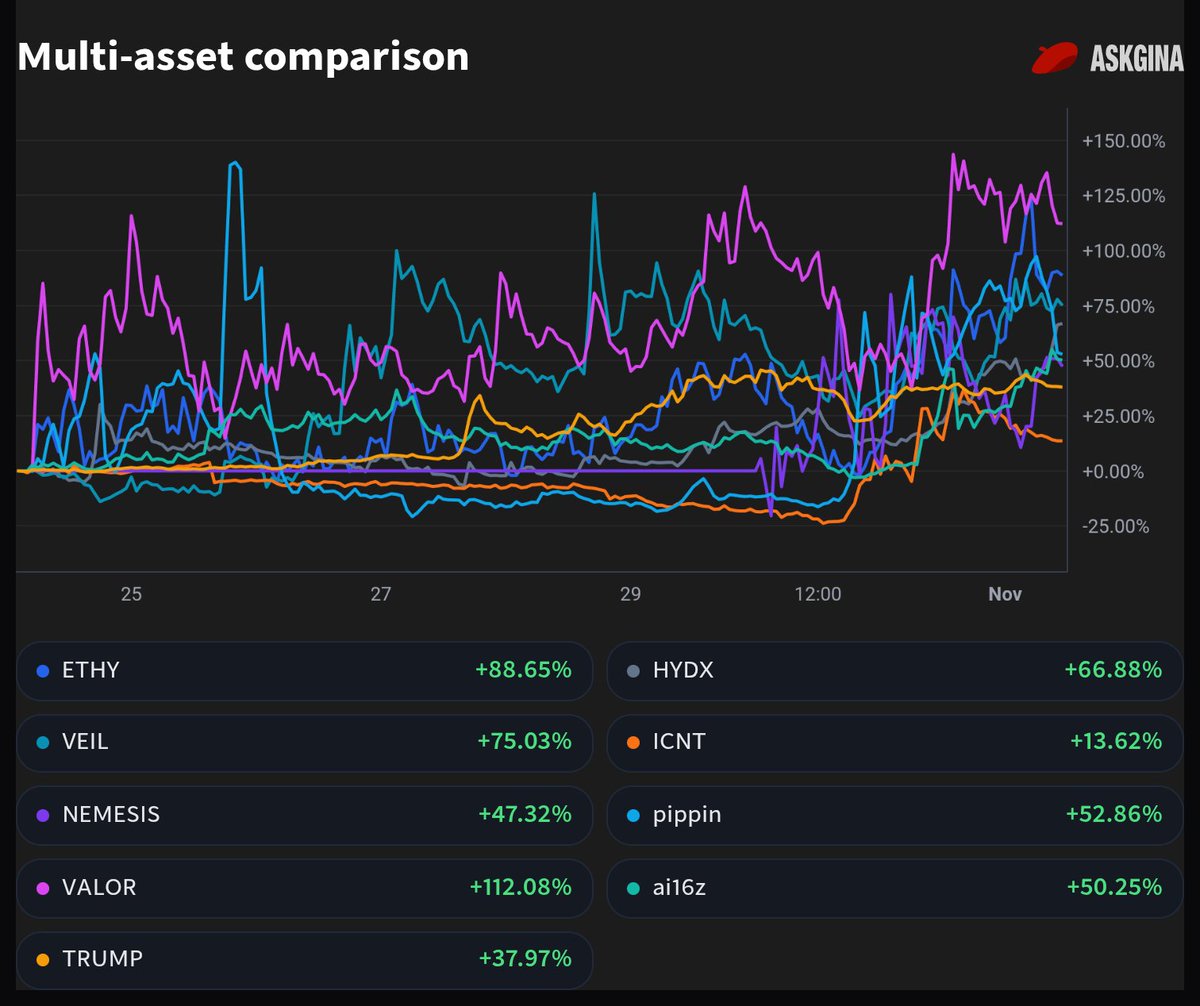Click the blue dot next to ETHY

click(x=42, y=670)
